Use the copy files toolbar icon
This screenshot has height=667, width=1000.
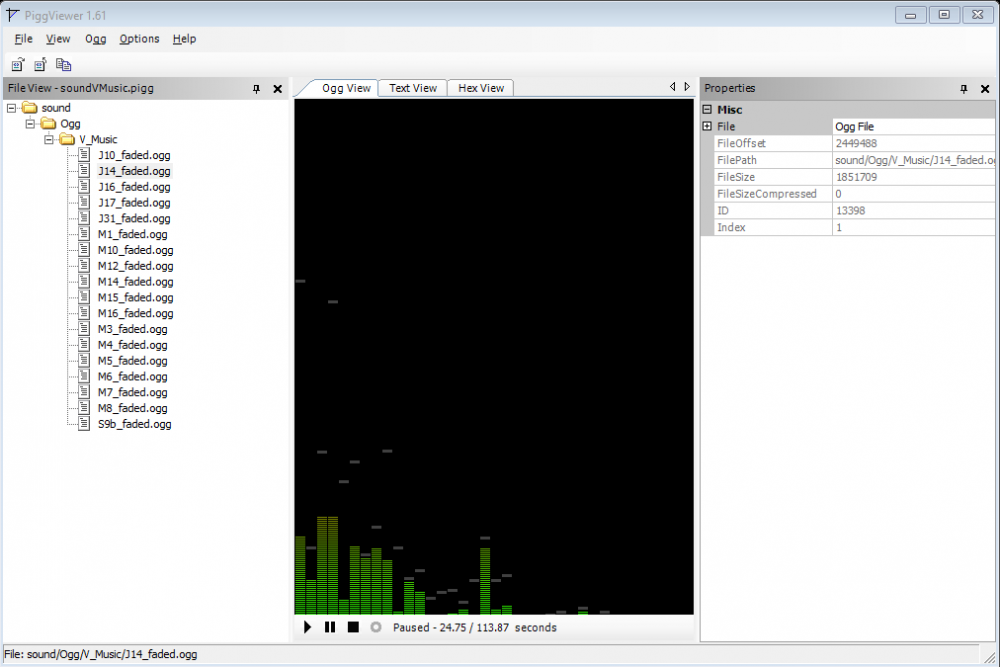click(x=63, y=63)
